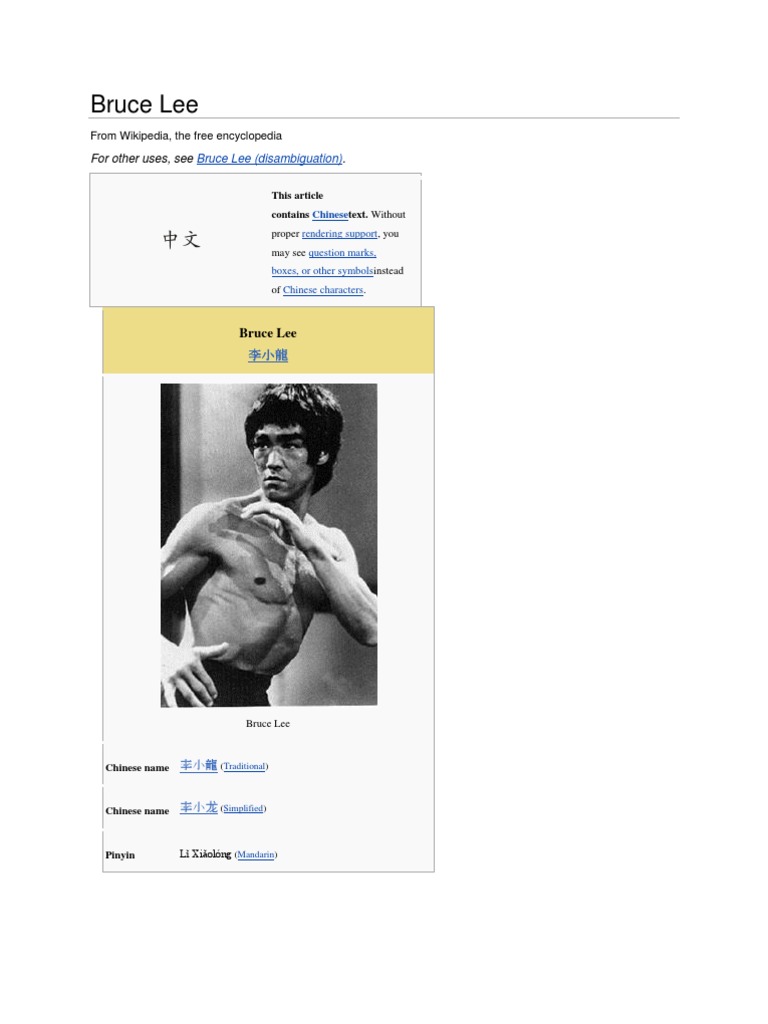Open the Bruce Lee photograph
Viewport: 768px width, 1024px height.
(x=269, y=545)
